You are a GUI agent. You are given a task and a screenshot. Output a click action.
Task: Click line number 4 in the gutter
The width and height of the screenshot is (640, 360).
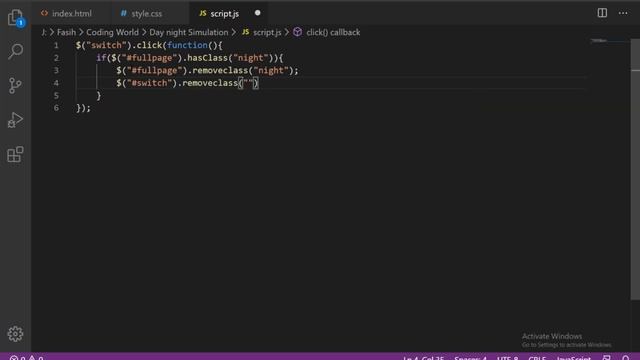(x=56, y=83)
